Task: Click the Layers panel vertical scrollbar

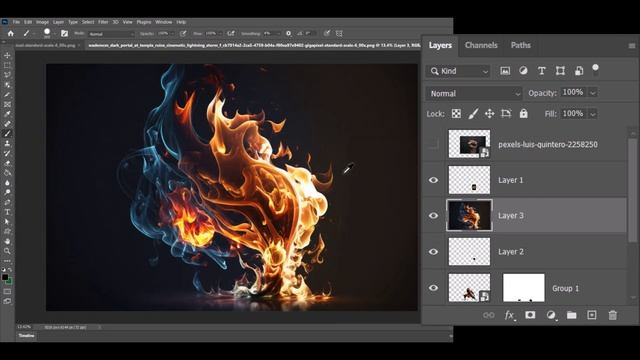Action: click(x=632, y=189)
